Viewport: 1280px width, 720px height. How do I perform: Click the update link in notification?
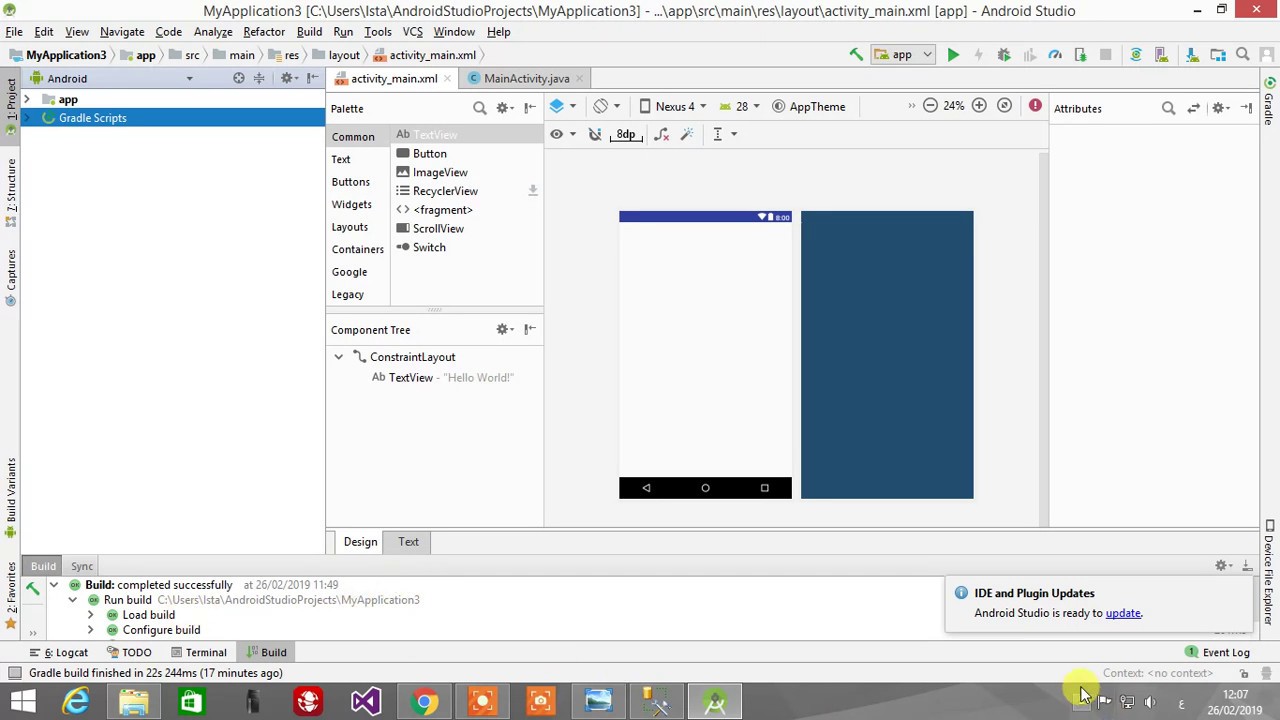click(1123, 613)
